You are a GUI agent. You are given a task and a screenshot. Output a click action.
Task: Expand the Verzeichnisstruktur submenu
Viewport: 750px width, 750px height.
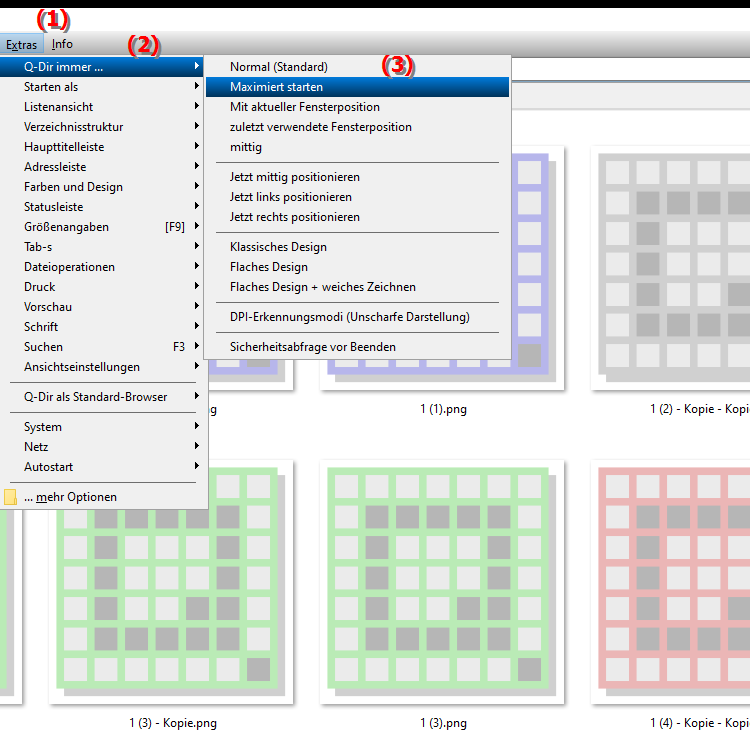[x=101, y=127]
